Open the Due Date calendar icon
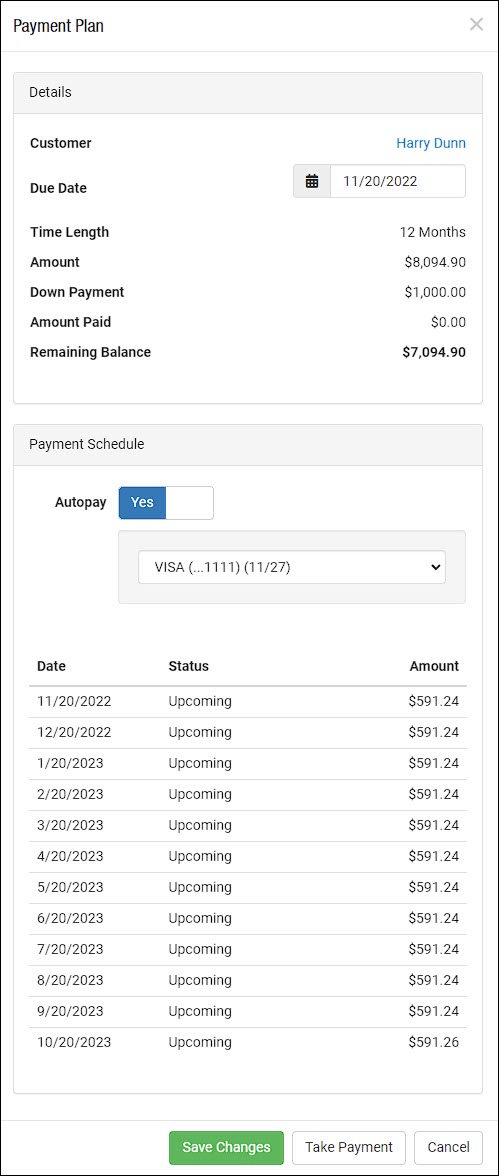 312,181
